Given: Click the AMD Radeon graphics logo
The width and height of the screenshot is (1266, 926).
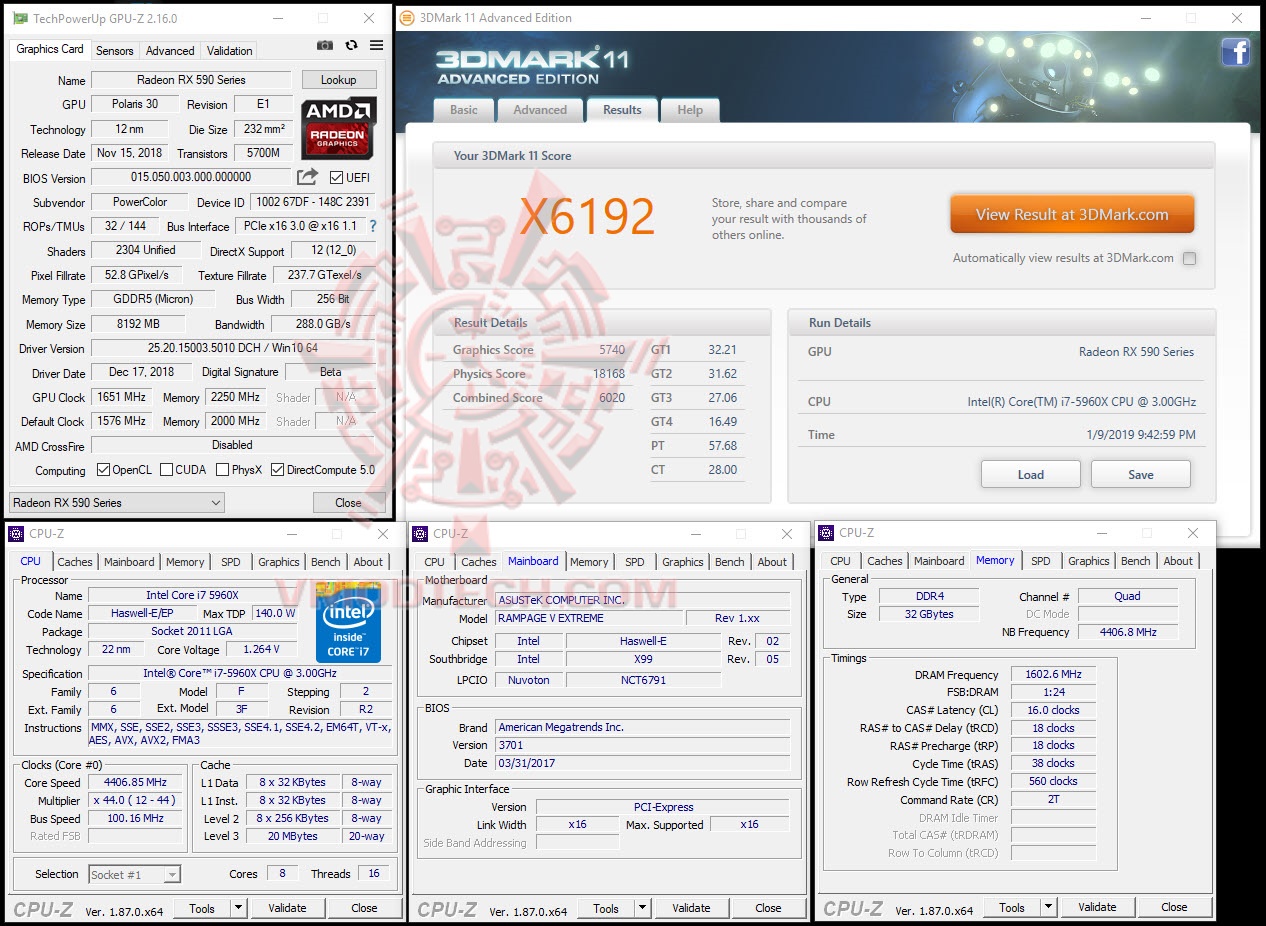Looking at the screenshot, I should (x=339, y=127).
